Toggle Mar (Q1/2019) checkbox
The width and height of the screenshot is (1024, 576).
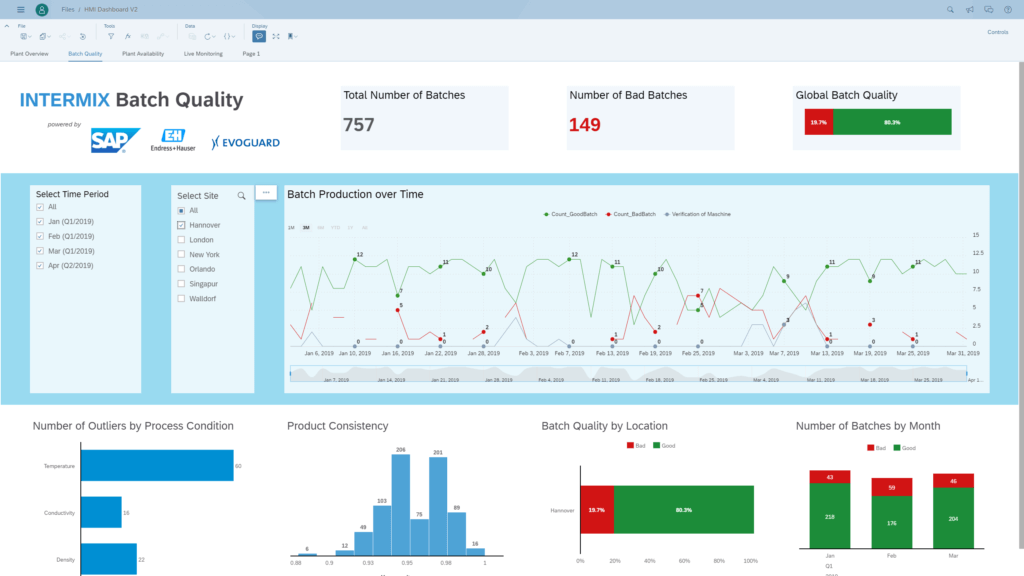40,251
